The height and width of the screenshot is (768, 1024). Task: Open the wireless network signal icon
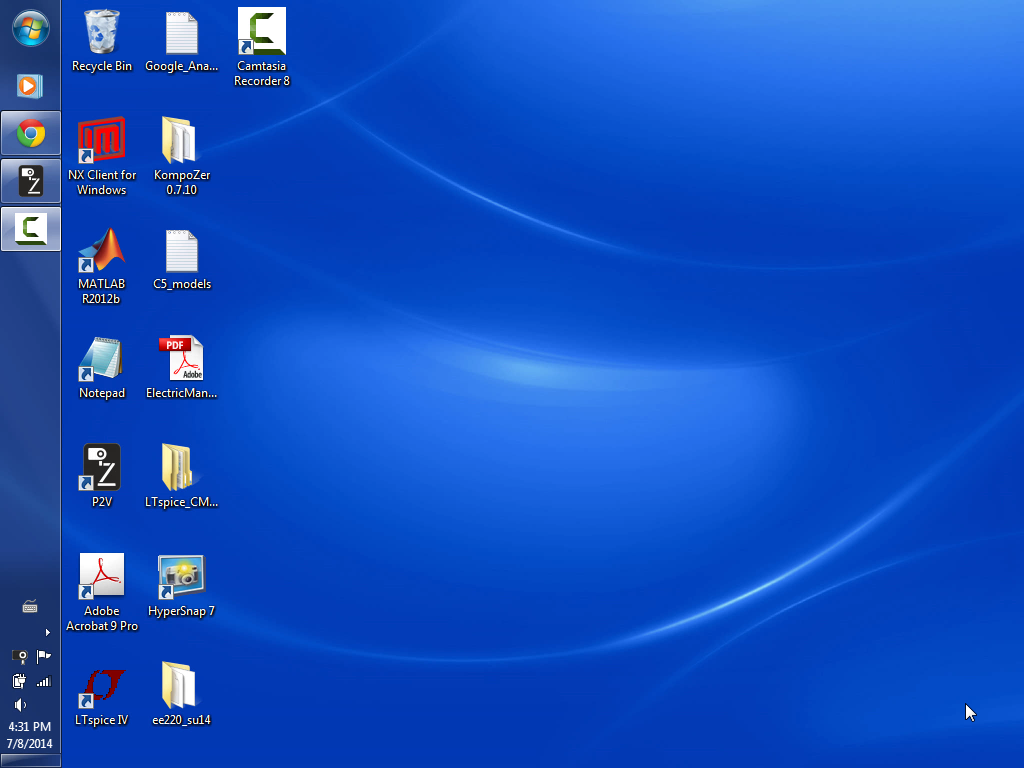43,681
